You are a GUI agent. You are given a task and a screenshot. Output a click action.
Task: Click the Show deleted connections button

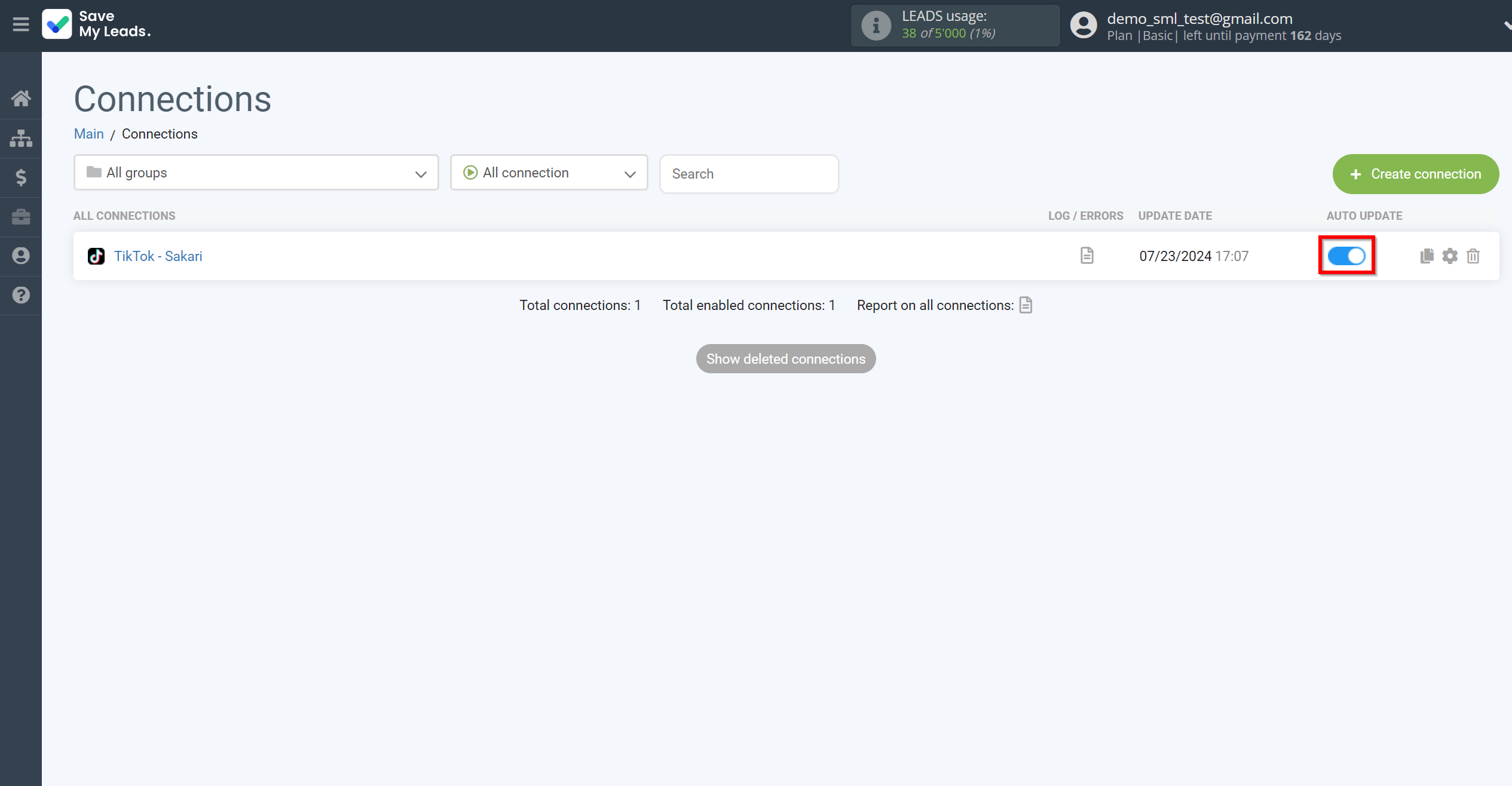click(785, 359)
